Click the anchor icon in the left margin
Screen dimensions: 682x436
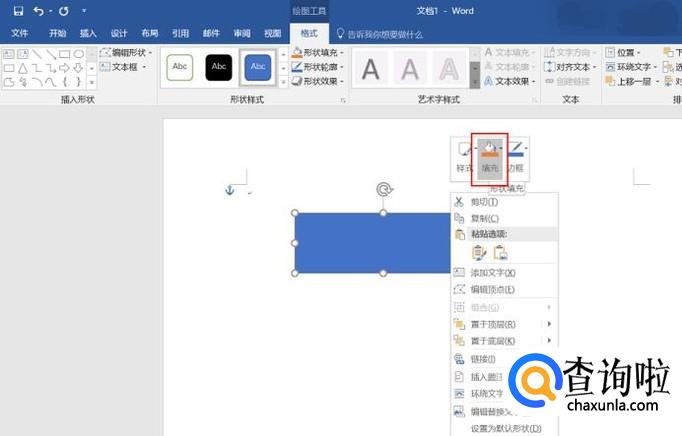tap(230, 190)
